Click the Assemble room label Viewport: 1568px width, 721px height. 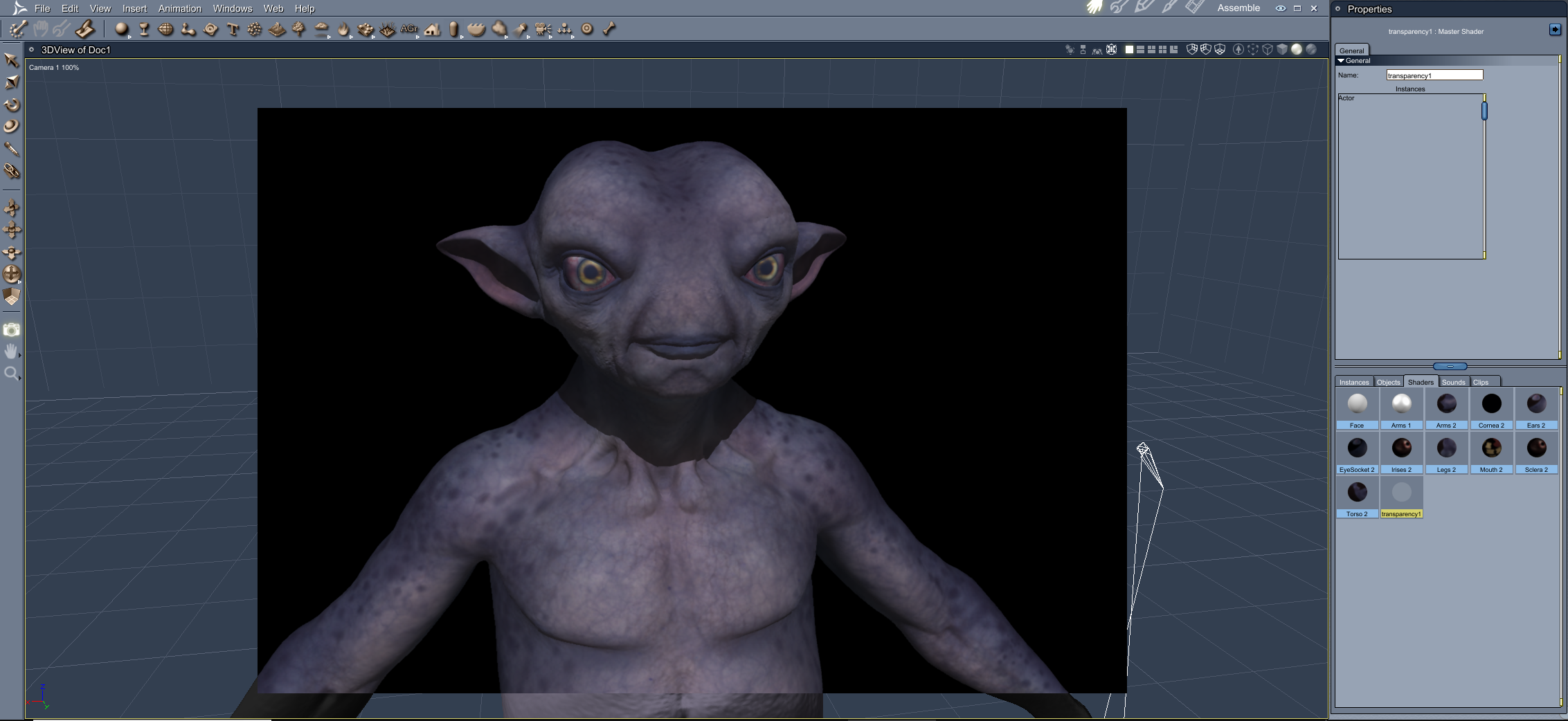(x=1238, y=8)
